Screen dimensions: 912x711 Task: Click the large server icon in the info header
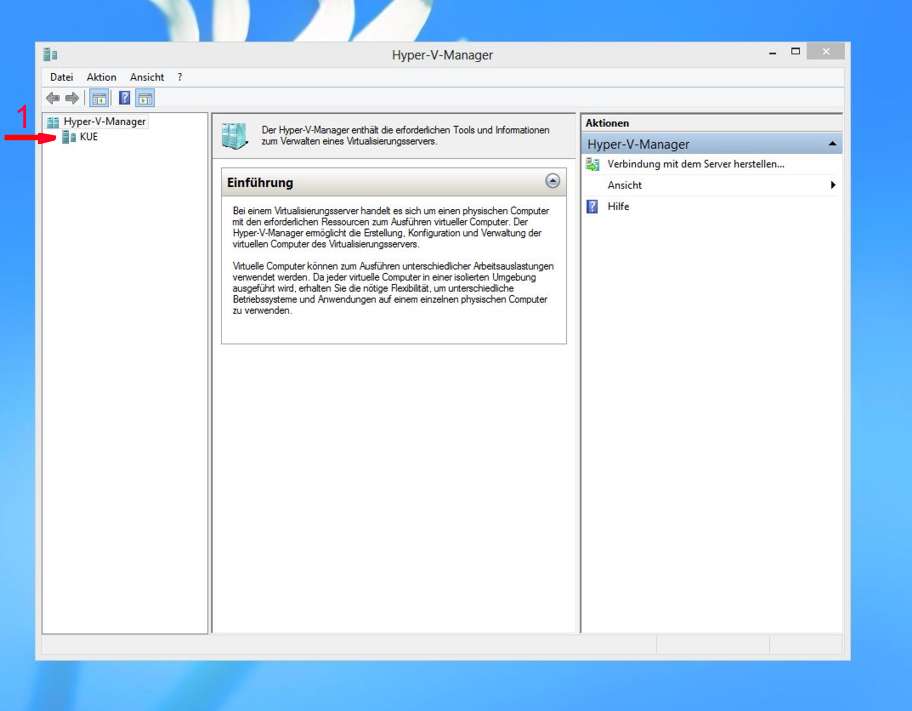click(234, 136)
